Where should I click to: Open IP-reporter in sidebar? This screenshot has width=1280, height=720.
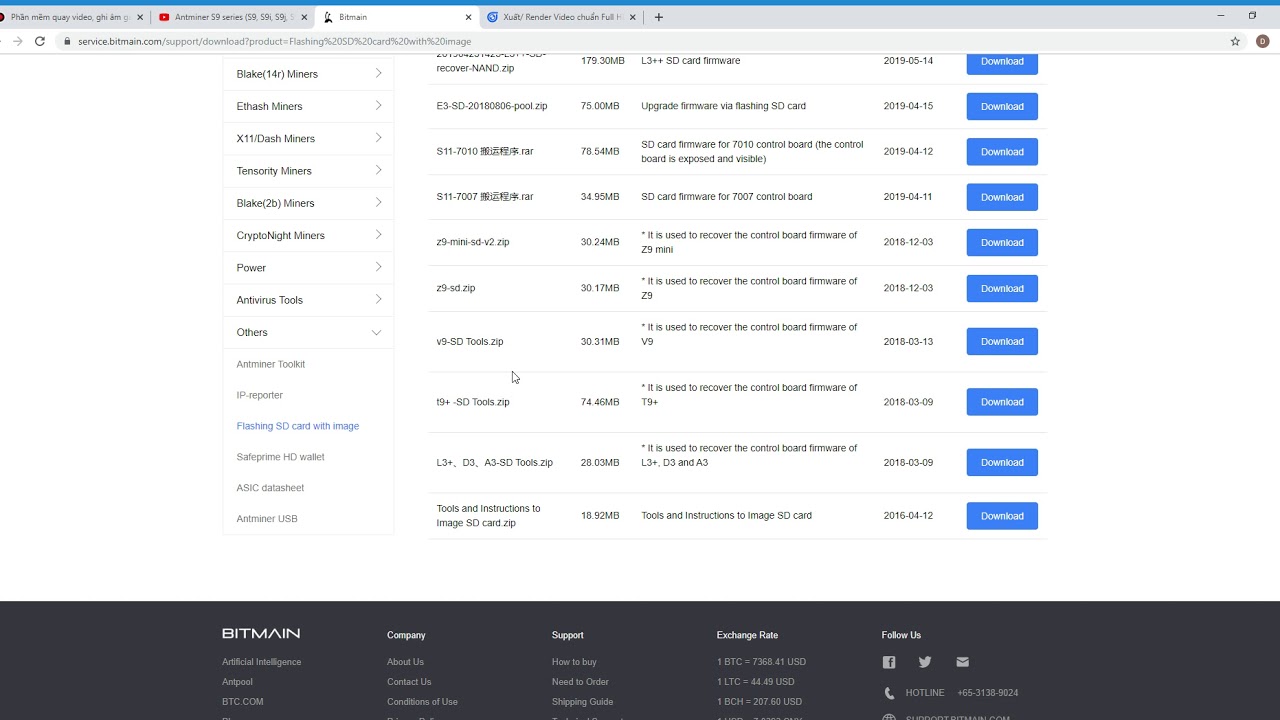pyautogui.click(x=260, y=395)
